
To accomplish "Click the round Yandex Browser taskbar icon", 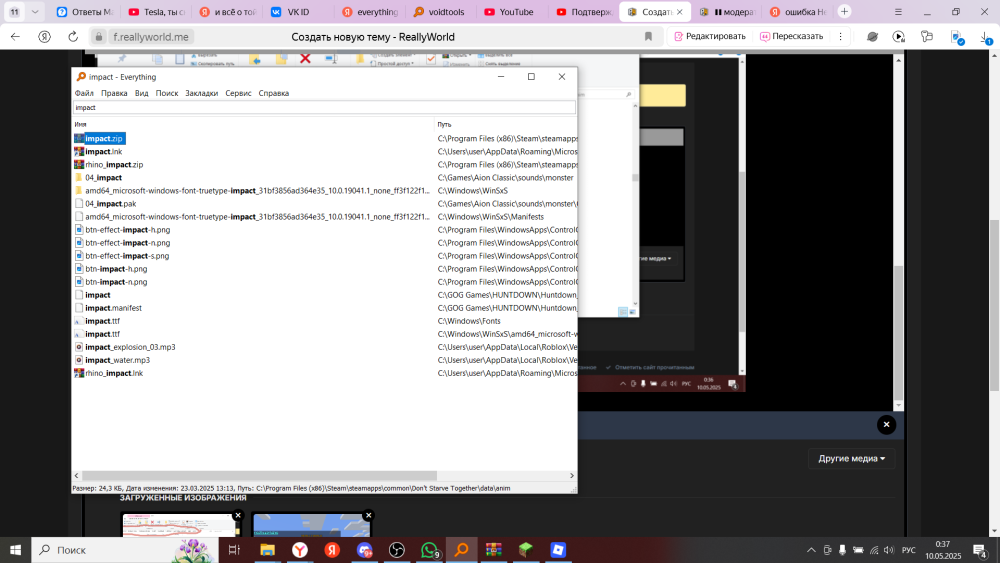I will coord(300,550).
